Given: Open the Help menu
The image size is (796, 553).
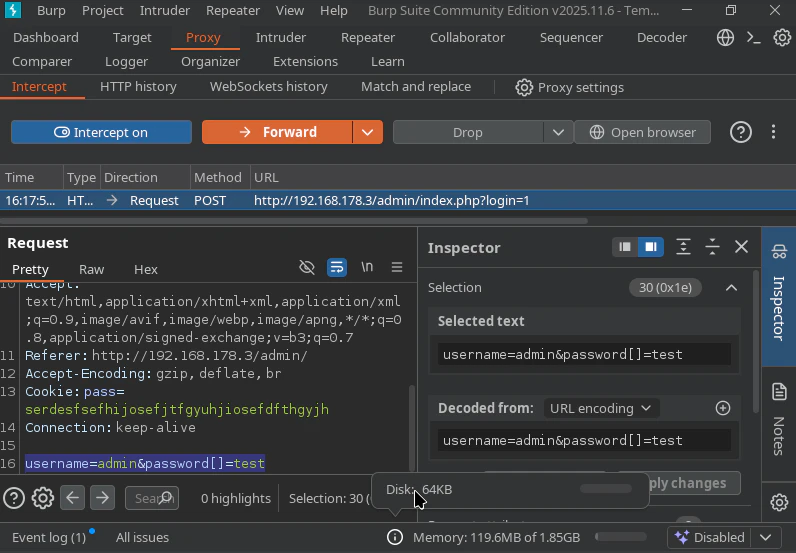Looking at the screenshot, I should coord(334,10).
